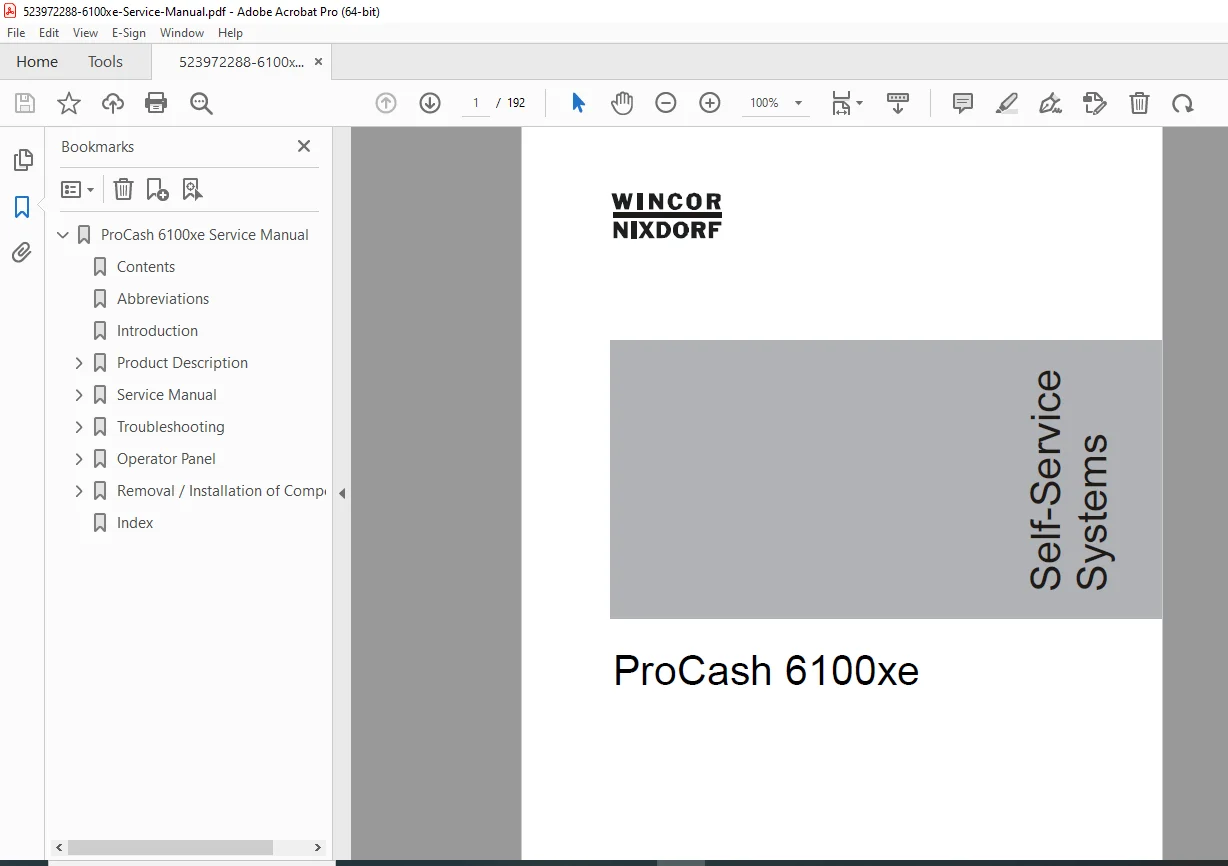Collapse the navigation pane splitter arrow
1228x866 pixels.
[x=342, y=493]
